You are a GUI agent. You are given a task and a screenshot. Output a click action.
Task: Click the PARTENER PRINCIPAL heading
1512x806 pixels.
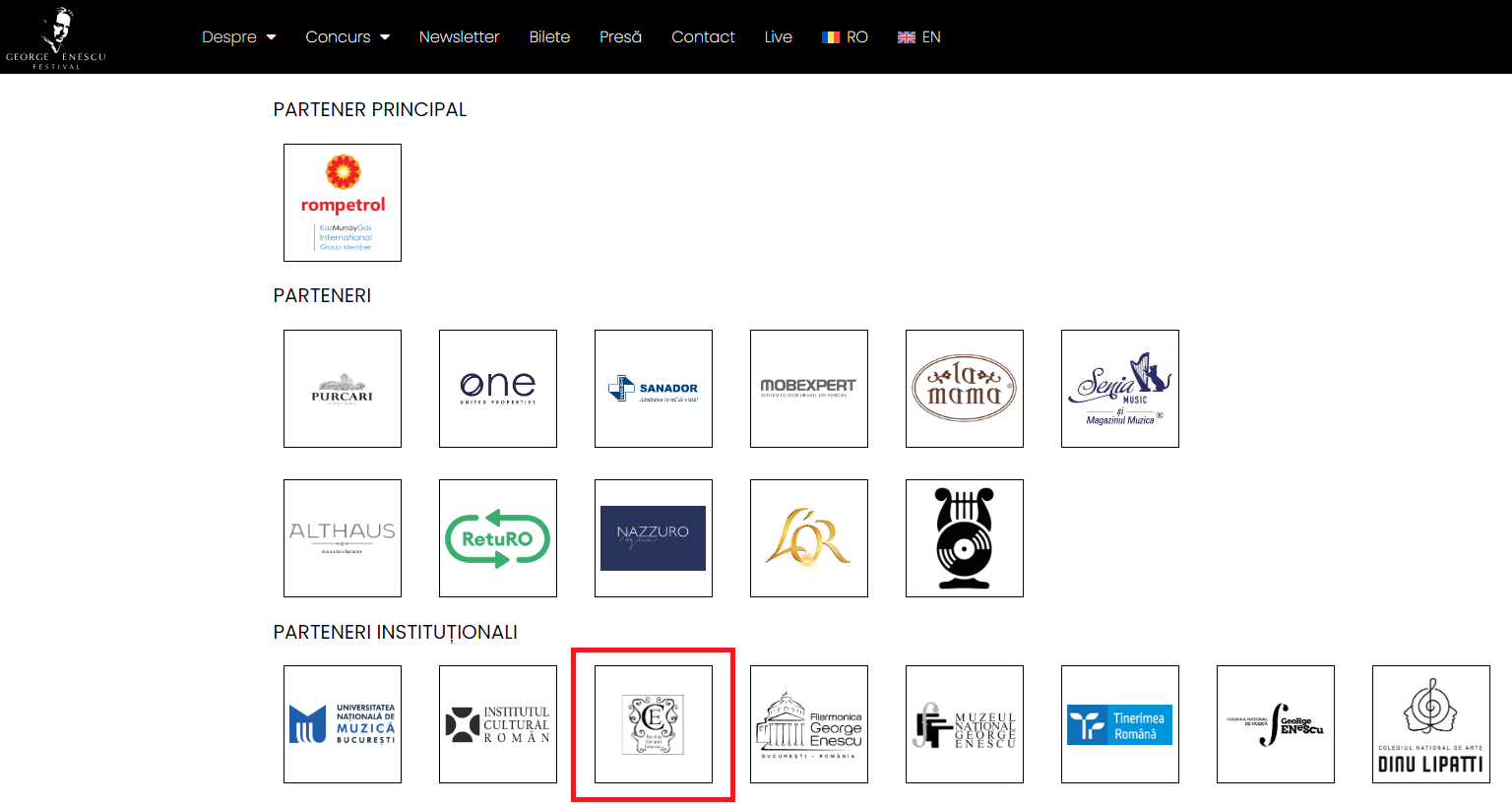[x=370, y=110]
